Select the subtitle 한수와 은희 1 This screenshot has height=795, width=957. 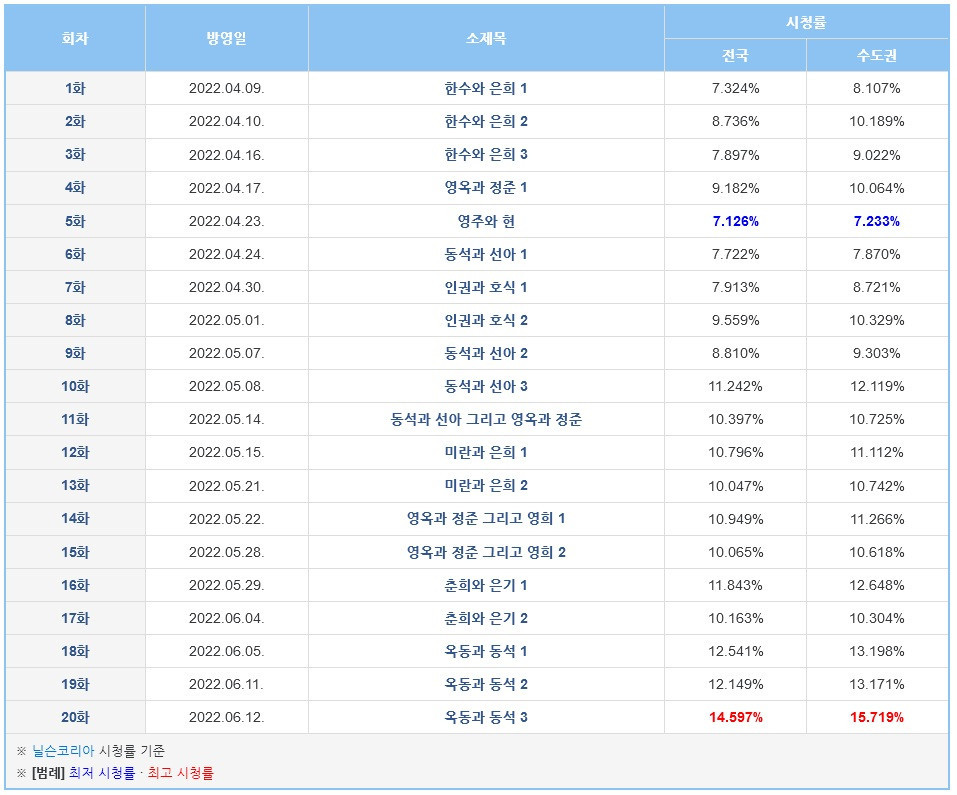point(486,88)
